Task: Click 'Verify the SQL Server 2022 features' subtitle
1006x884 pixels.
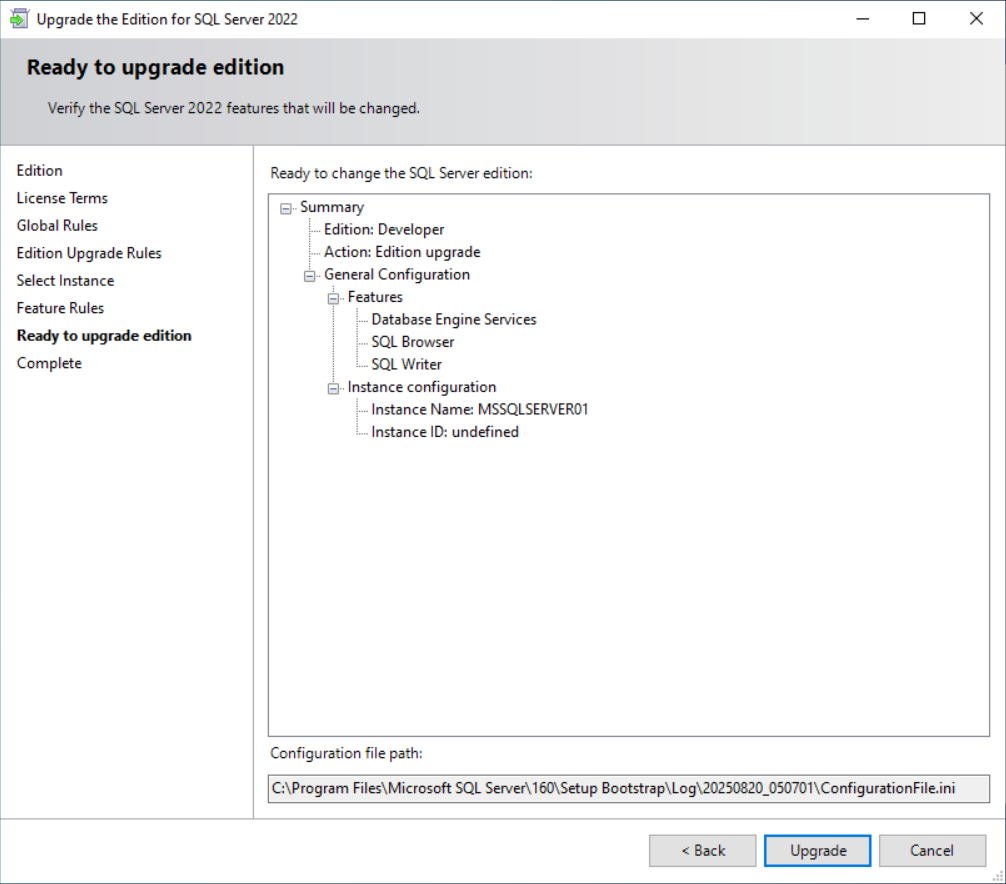Action: (x=234, y=108)
